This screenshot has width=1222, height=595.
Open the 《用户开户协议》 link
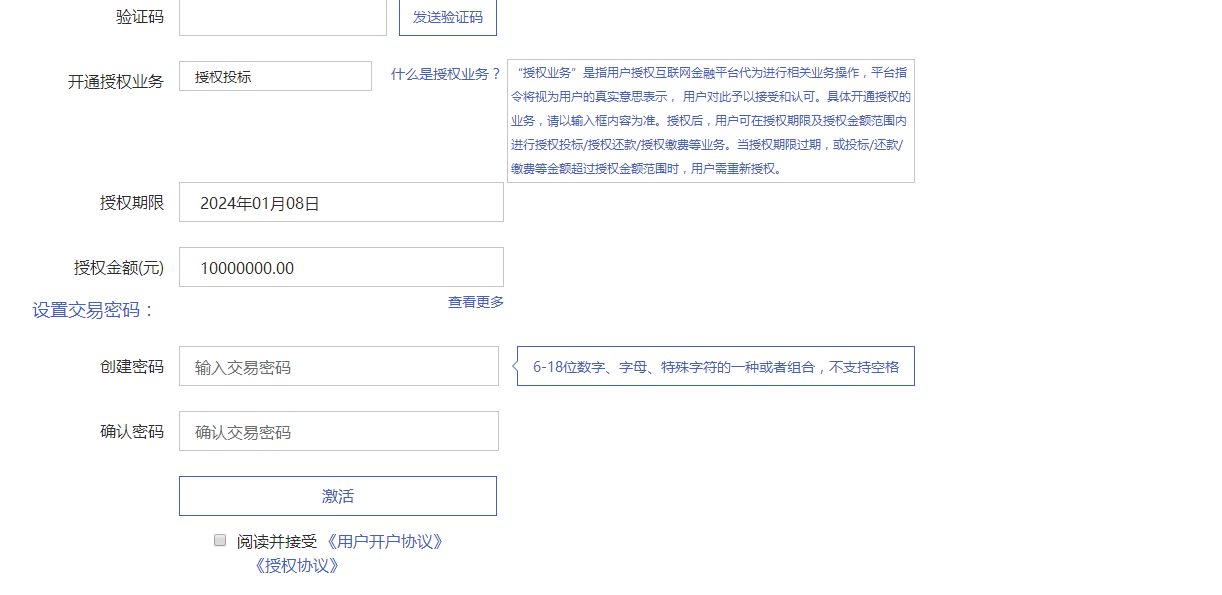(384, 541)
